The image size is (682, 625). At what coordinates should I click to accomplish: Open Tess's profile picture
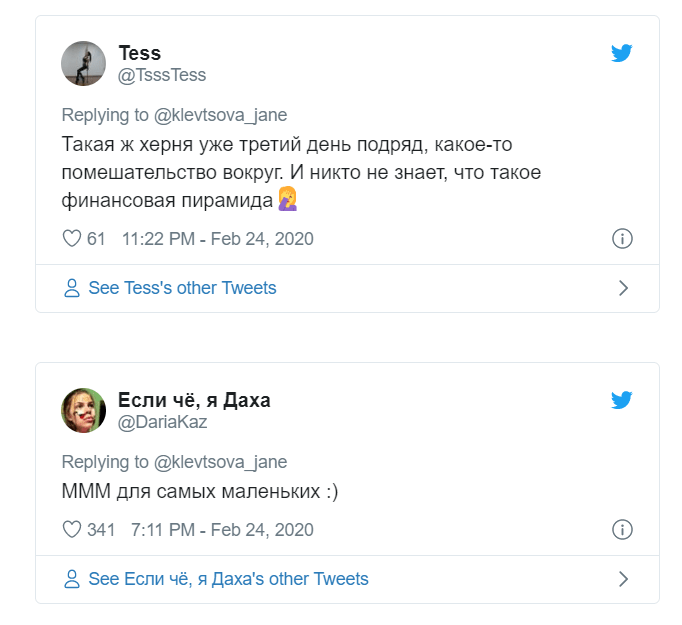pos(83,63)
